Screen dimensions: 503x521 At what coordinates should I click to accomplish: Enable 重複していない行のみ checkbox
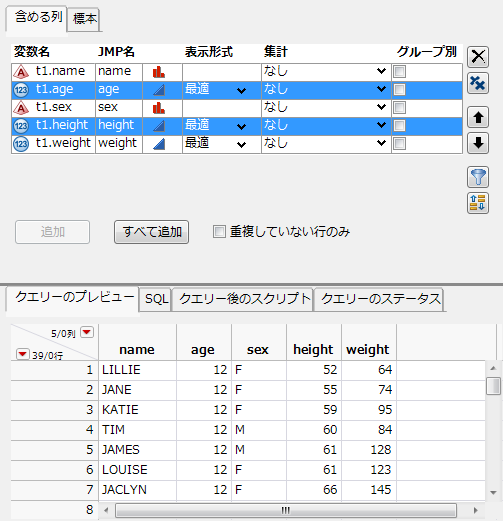(219, 231)
